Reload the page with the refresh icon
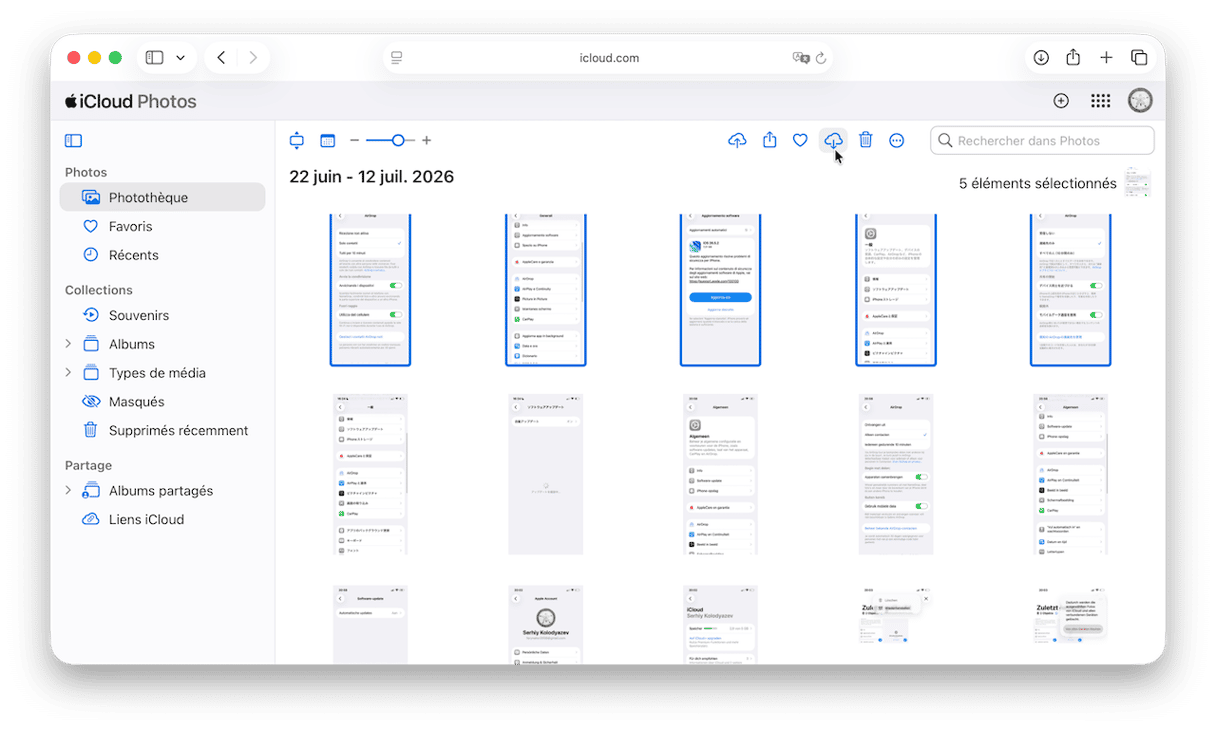The image size is (1216, 731). coord(821,58)
